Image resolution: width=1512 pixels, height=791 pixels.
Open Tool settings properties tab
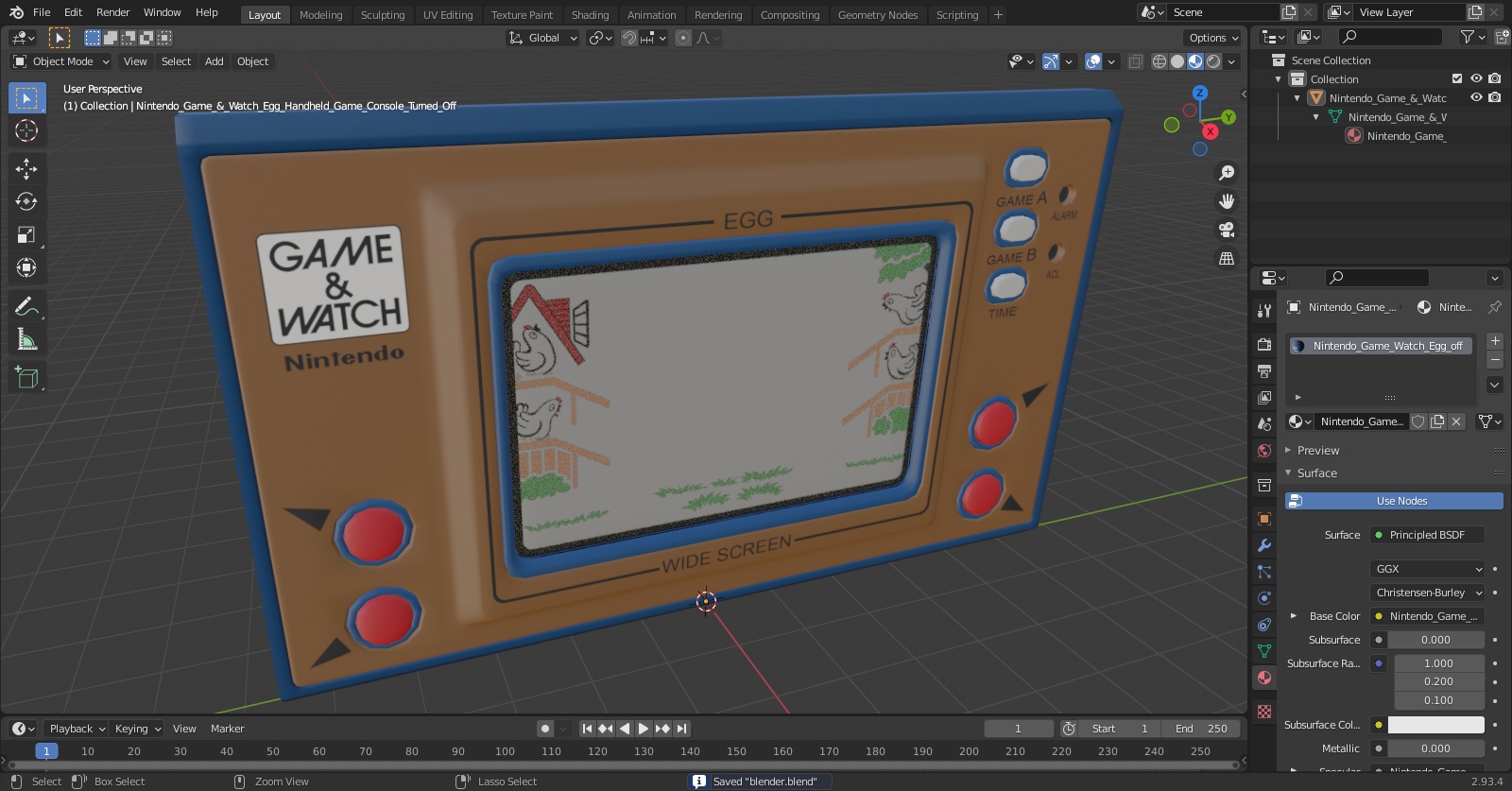point(1264,311)
